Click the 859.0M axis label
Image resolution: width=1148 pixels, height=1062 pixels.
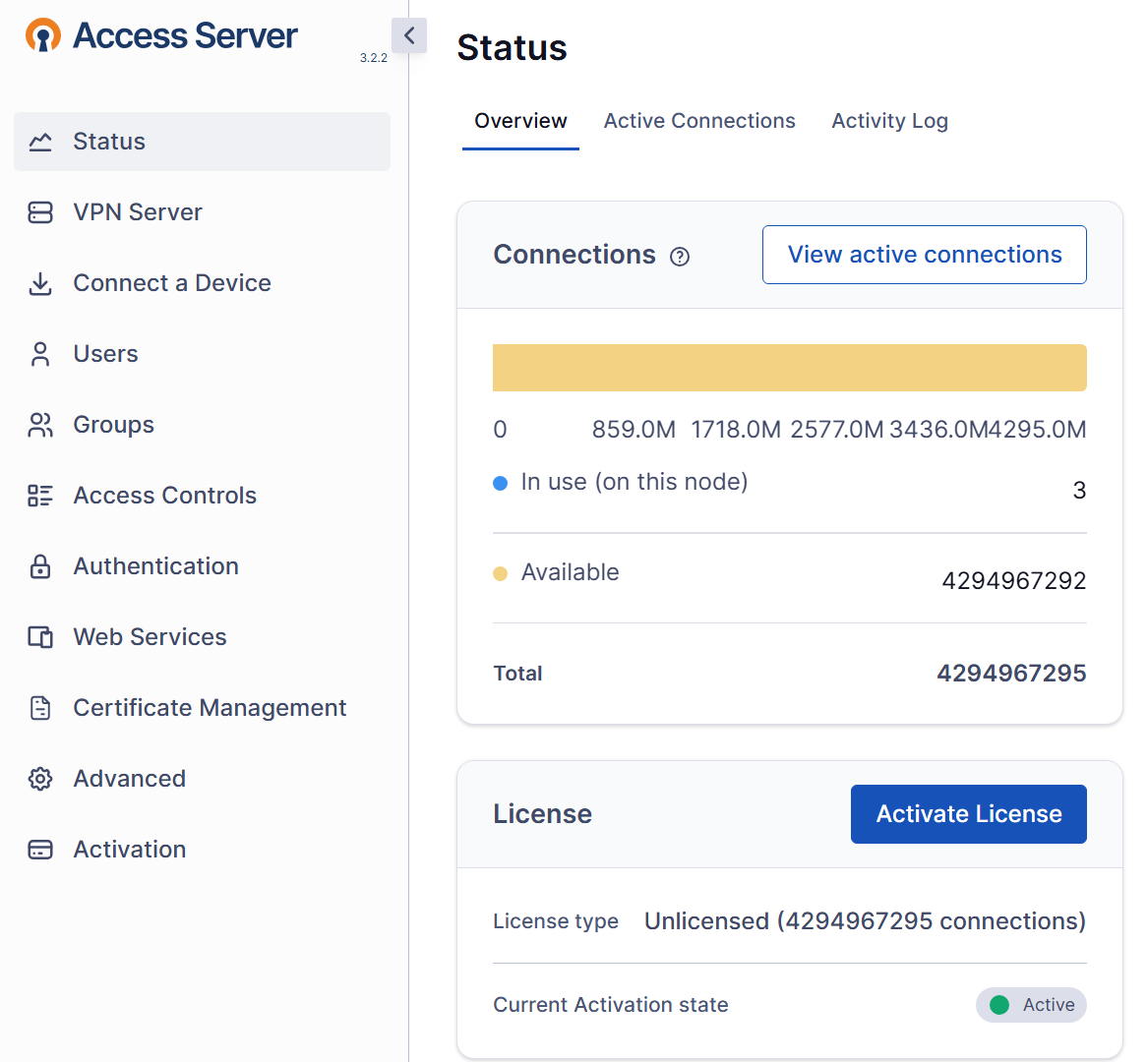coord(634,429)
